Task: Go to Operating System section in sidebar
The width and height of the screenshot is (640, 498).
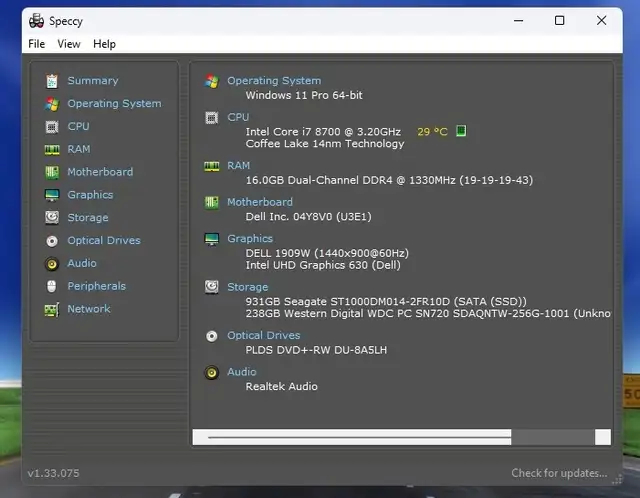Action: [114, 103]
